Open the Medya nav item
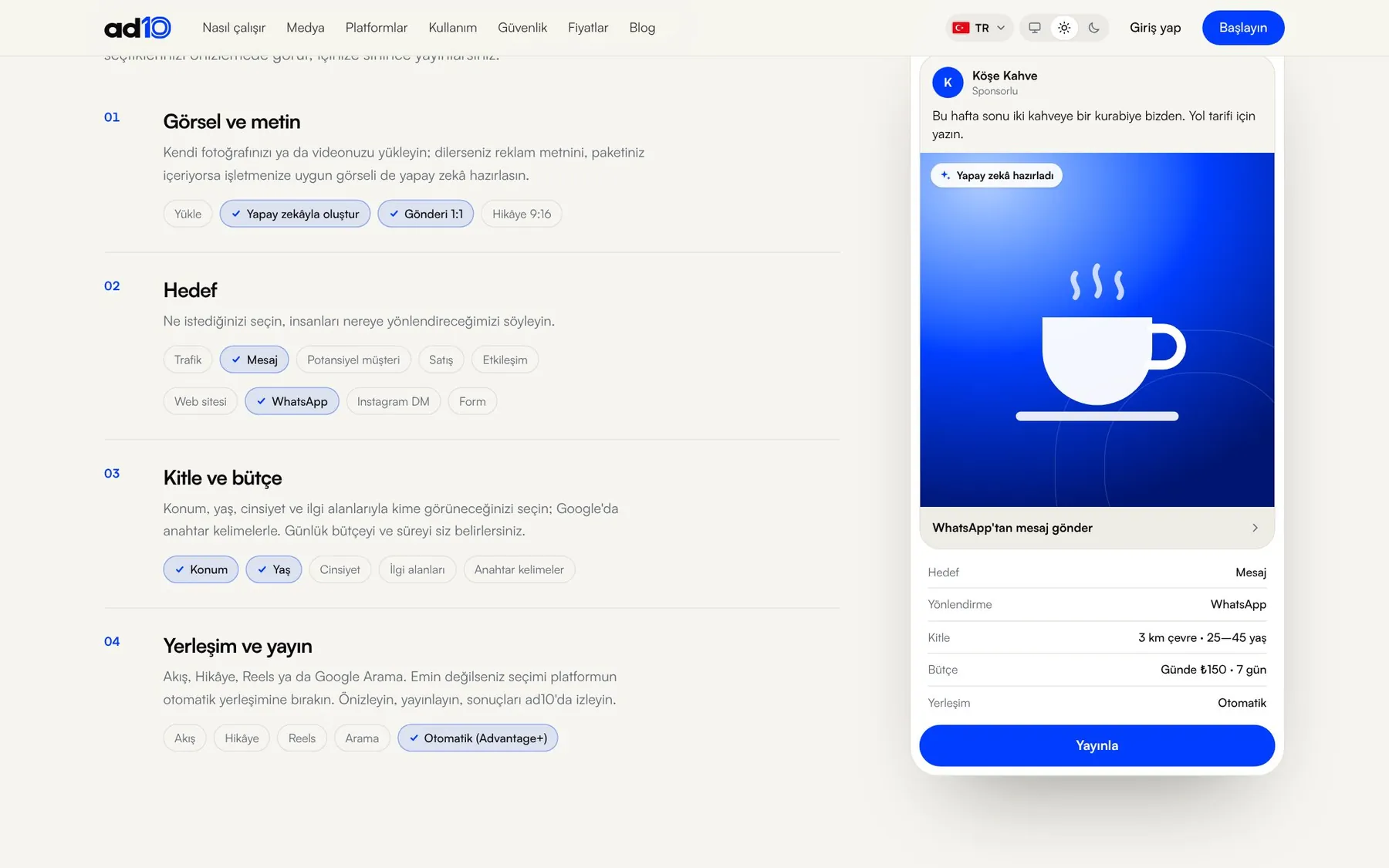Screen dimensions: 1389x868 [x=306, y=28]
